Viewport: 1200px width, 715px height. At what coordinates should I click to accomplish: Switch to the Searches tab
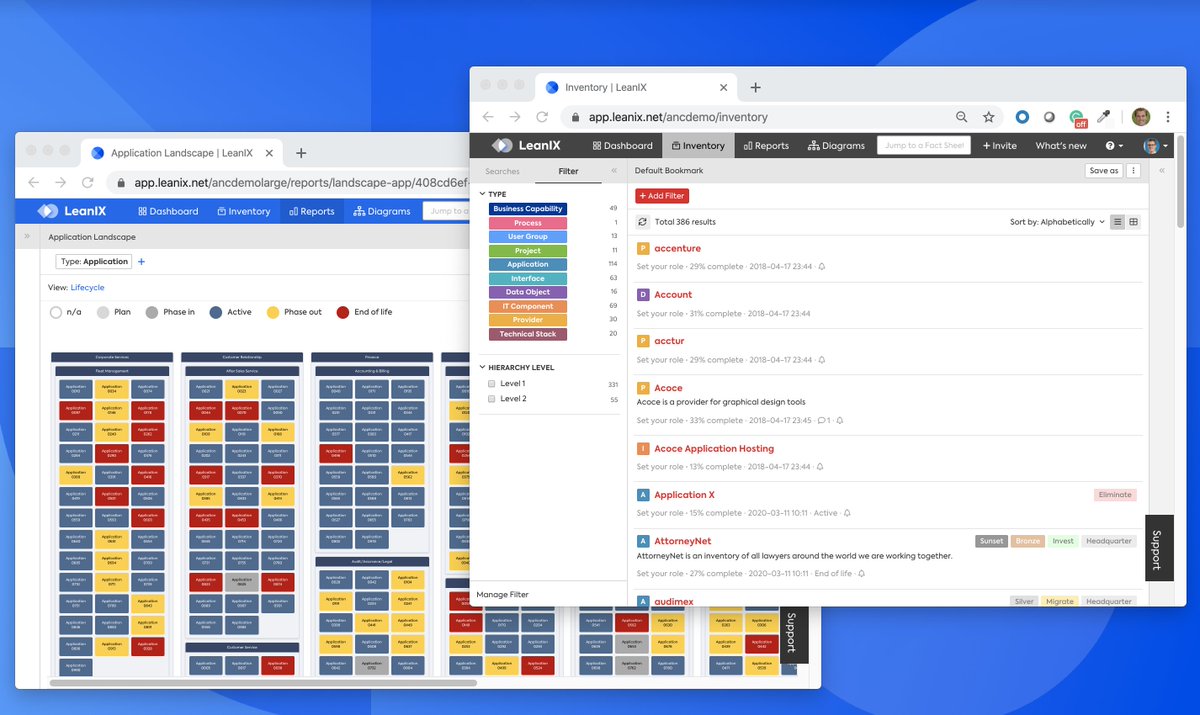[x=503, y=172]
